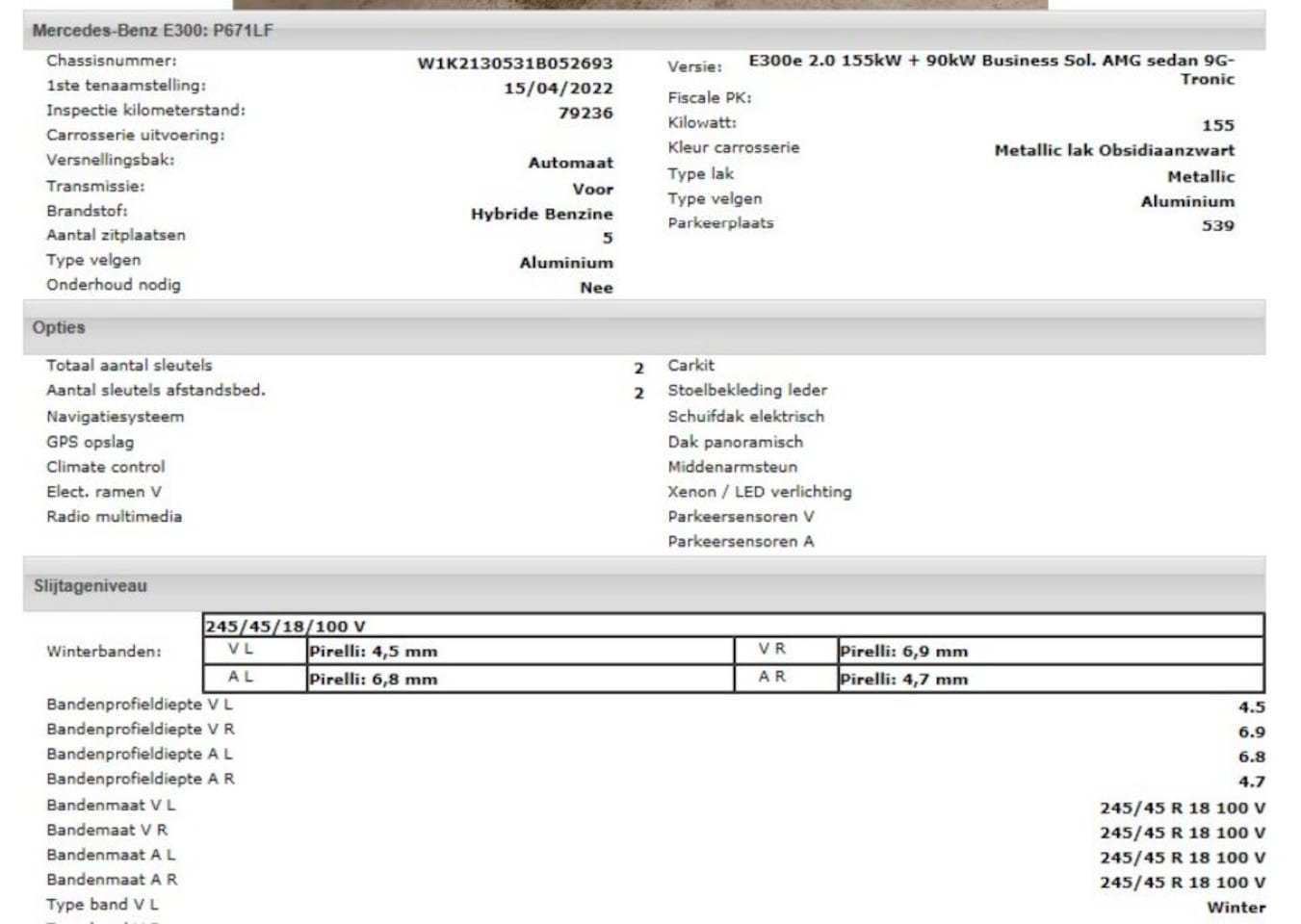Click Bandenprofieldiepte A L value 6.8

[x=1251, y=757]
